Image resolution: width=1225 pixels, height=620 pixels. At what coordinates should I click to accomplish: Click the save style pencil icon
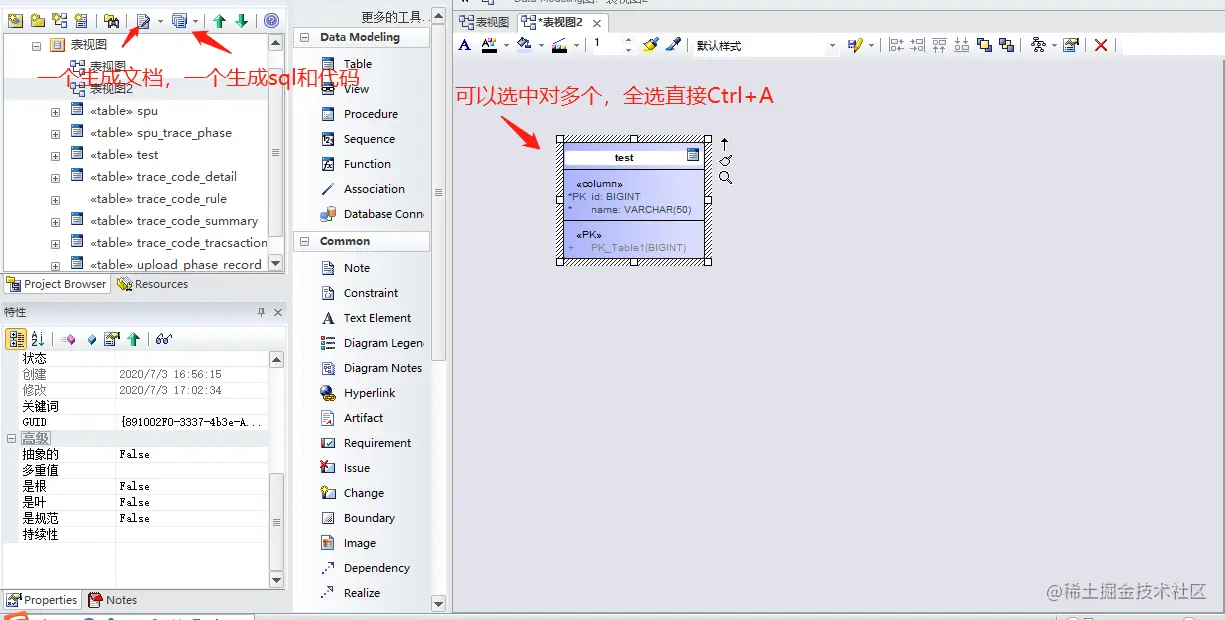[x=855, y=45]
